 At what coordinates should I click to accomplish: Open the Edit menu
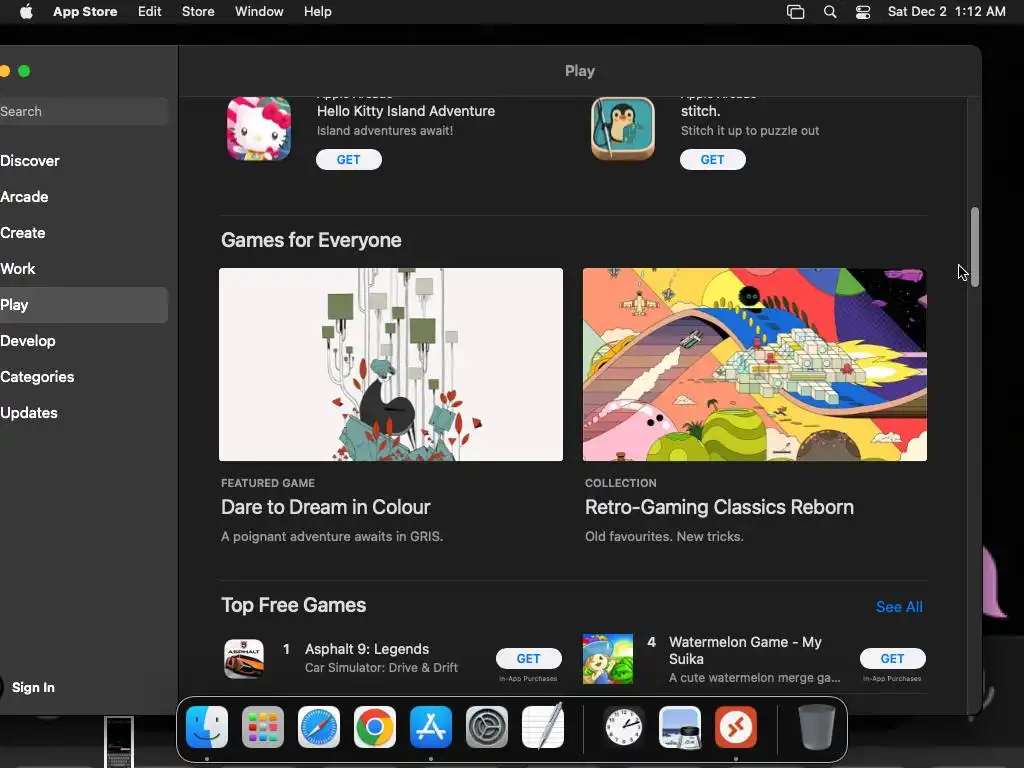[150, 11]
